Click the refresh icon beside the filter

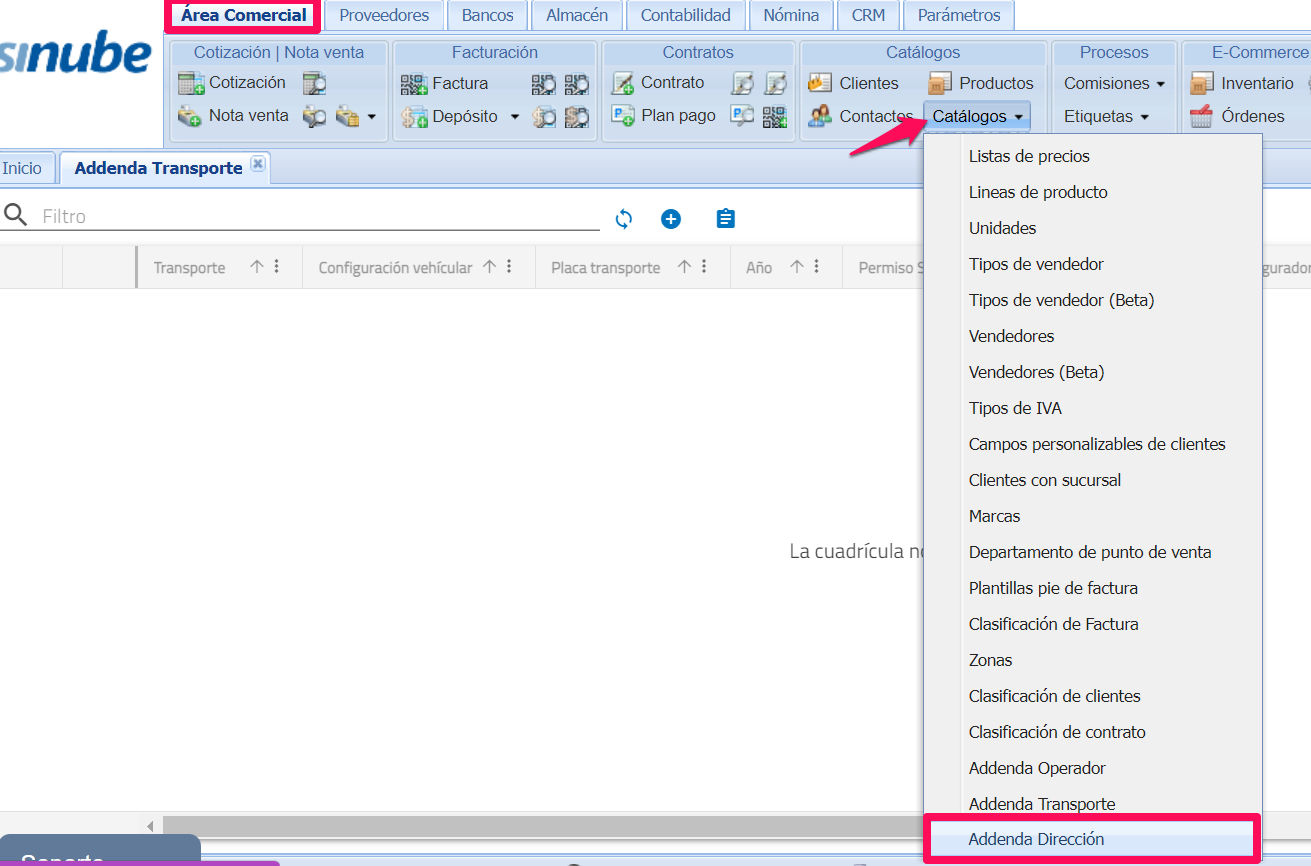tap(624, 219)
